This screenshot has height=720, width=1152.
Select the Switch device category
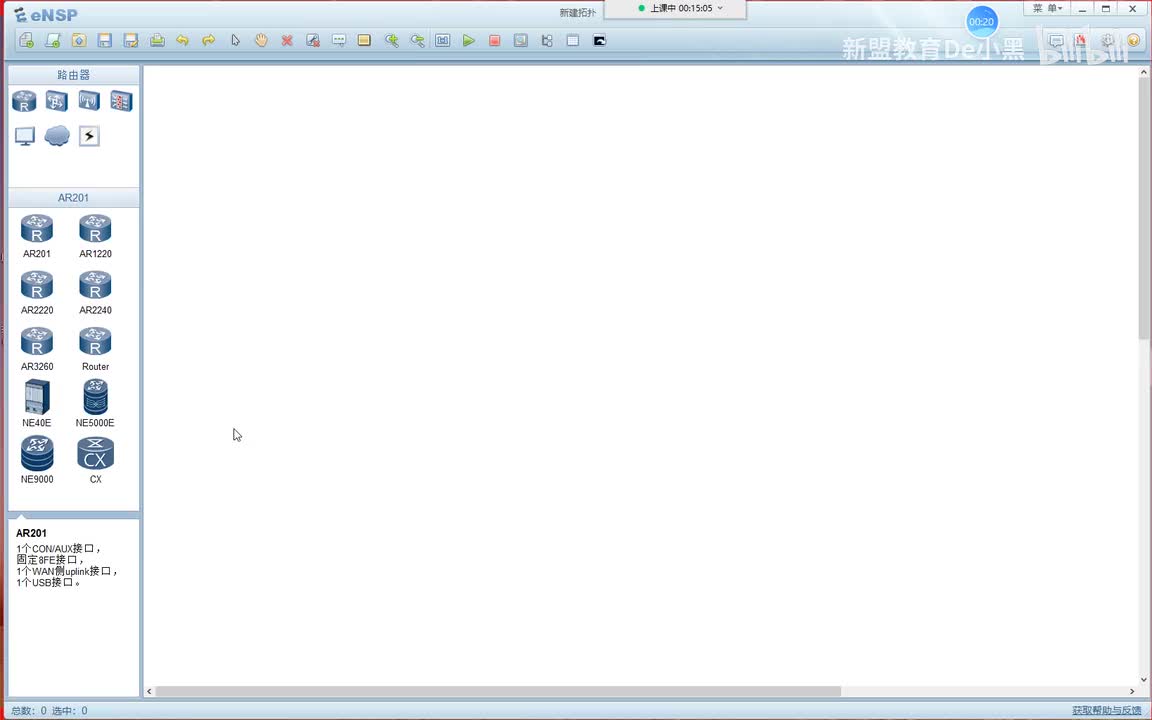pyautogui.click(x=57, y=101)
